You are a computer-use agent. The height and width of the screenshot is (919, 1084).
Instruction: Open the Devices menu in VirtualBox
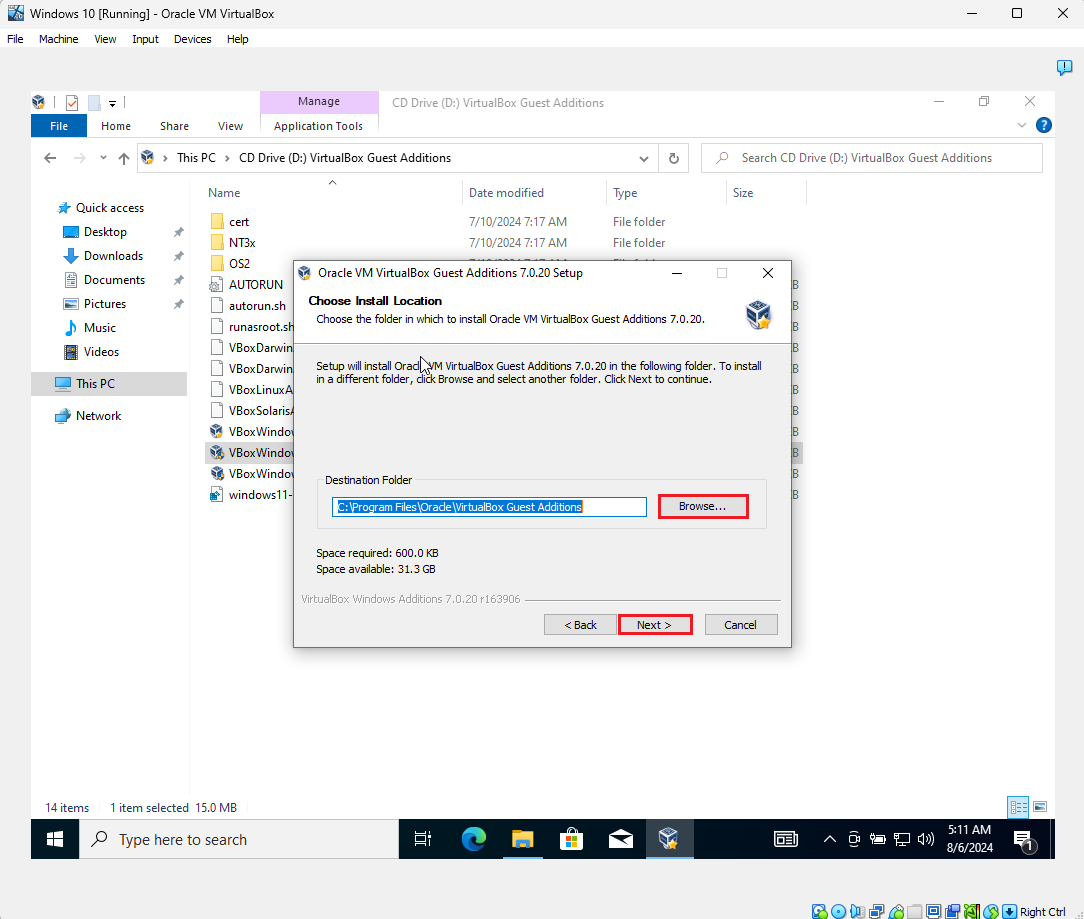(192, 39)
